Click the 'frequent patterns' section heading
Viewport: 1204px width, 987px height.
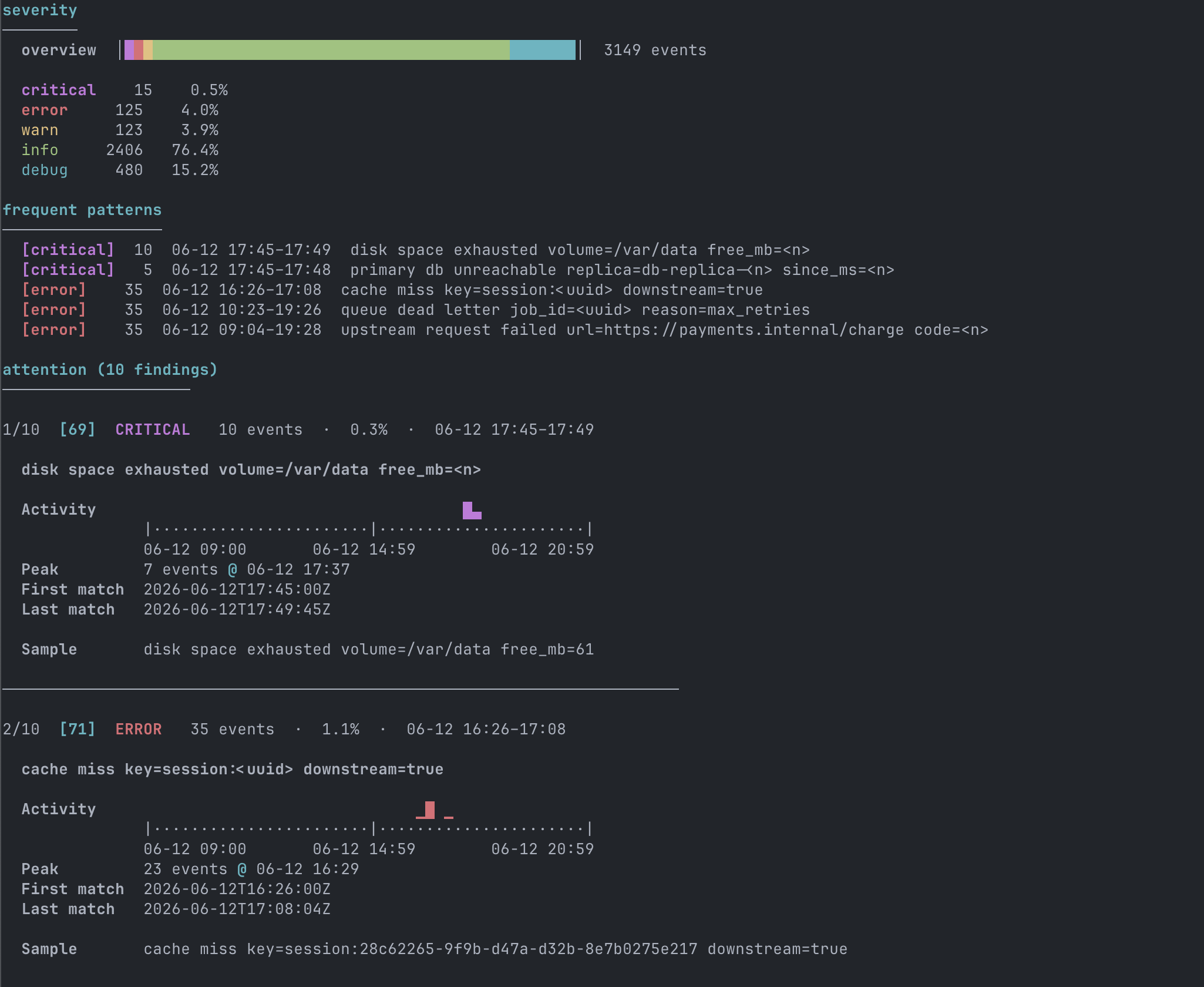point(82,210)
